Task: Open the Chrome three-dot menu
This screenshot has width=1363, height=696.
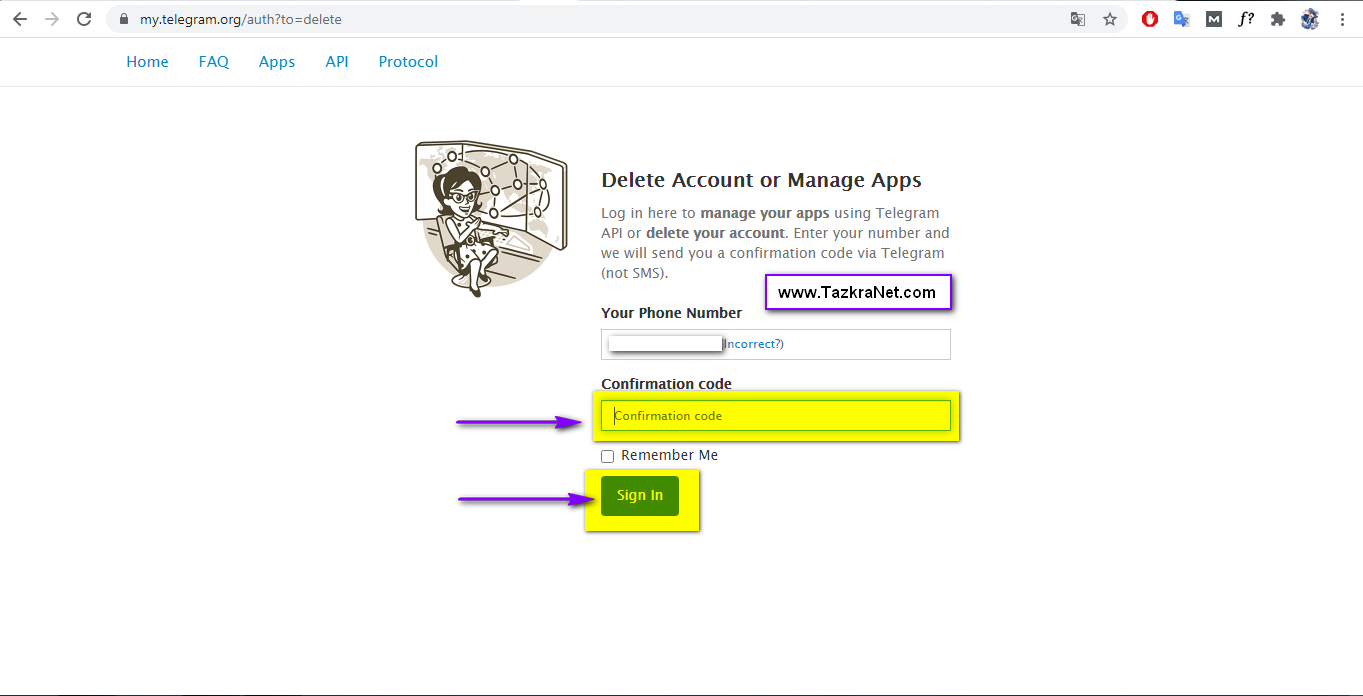Action: point(1342,19)
